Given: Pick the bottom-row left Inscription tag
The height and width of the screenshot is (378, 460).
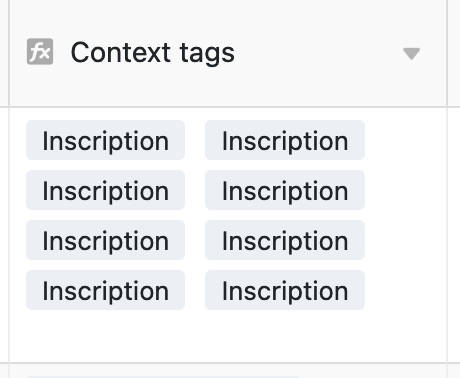Looking at the screenshot, I should pos(105,290).
